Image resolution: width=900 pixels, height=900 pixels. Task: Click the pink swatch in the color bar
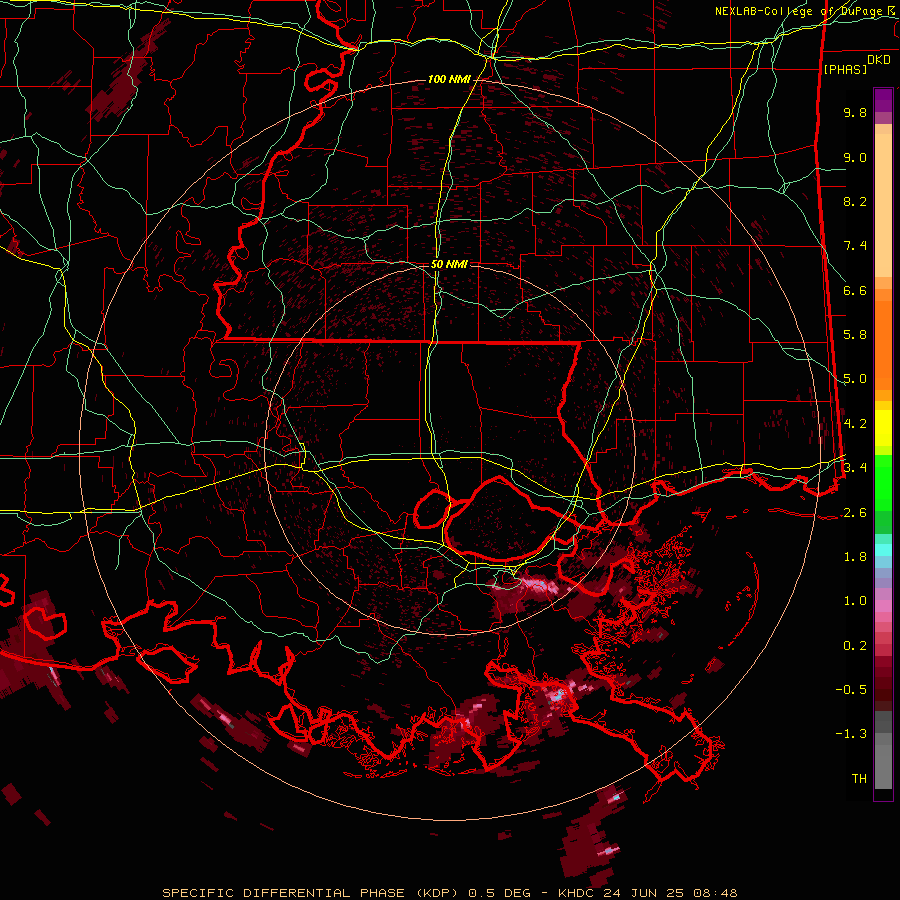(x=883, y=606)
